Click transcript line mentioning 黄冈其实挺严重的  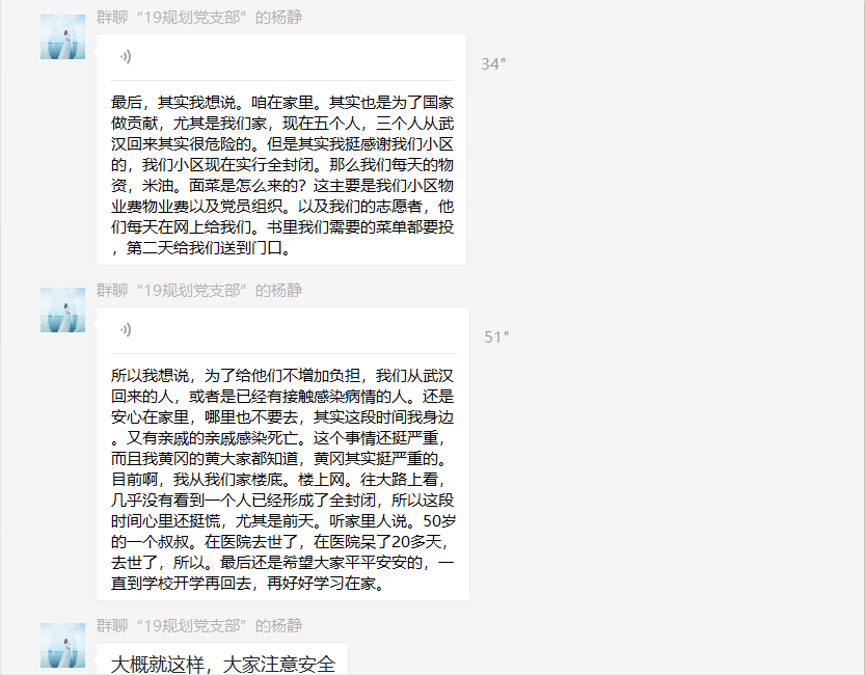coord(280,458)
